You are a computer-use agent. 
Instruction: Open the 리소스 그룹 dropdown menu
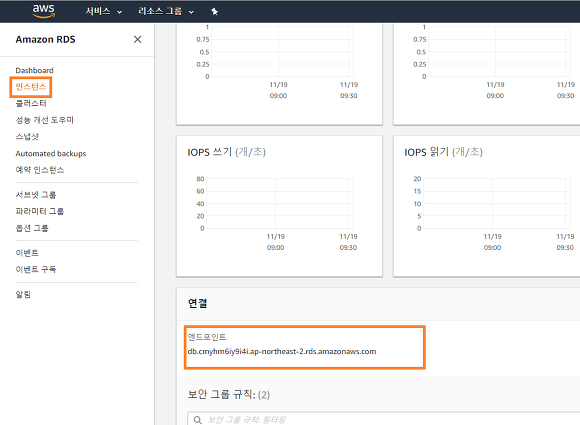click(166, 11)
